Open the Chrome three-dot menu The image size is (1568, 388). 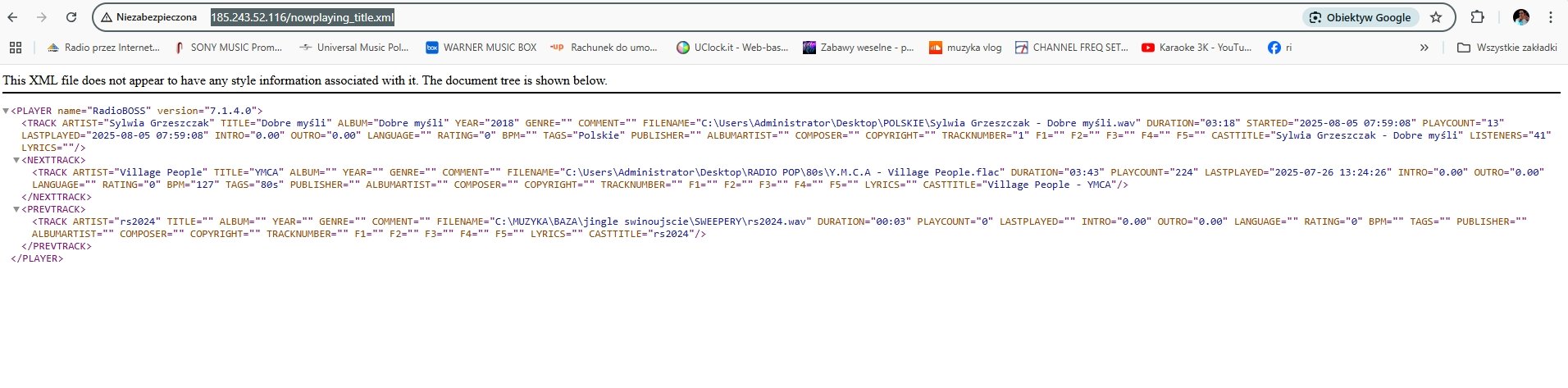(x=1551, y=17)
